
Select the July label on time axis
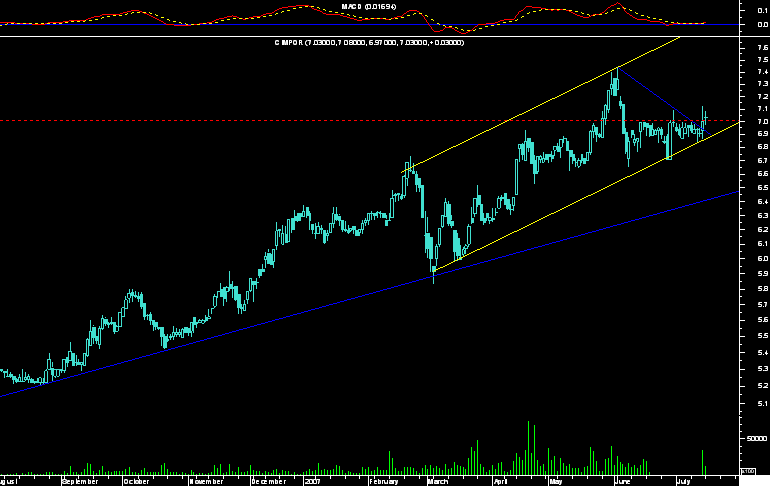[684, 482]
